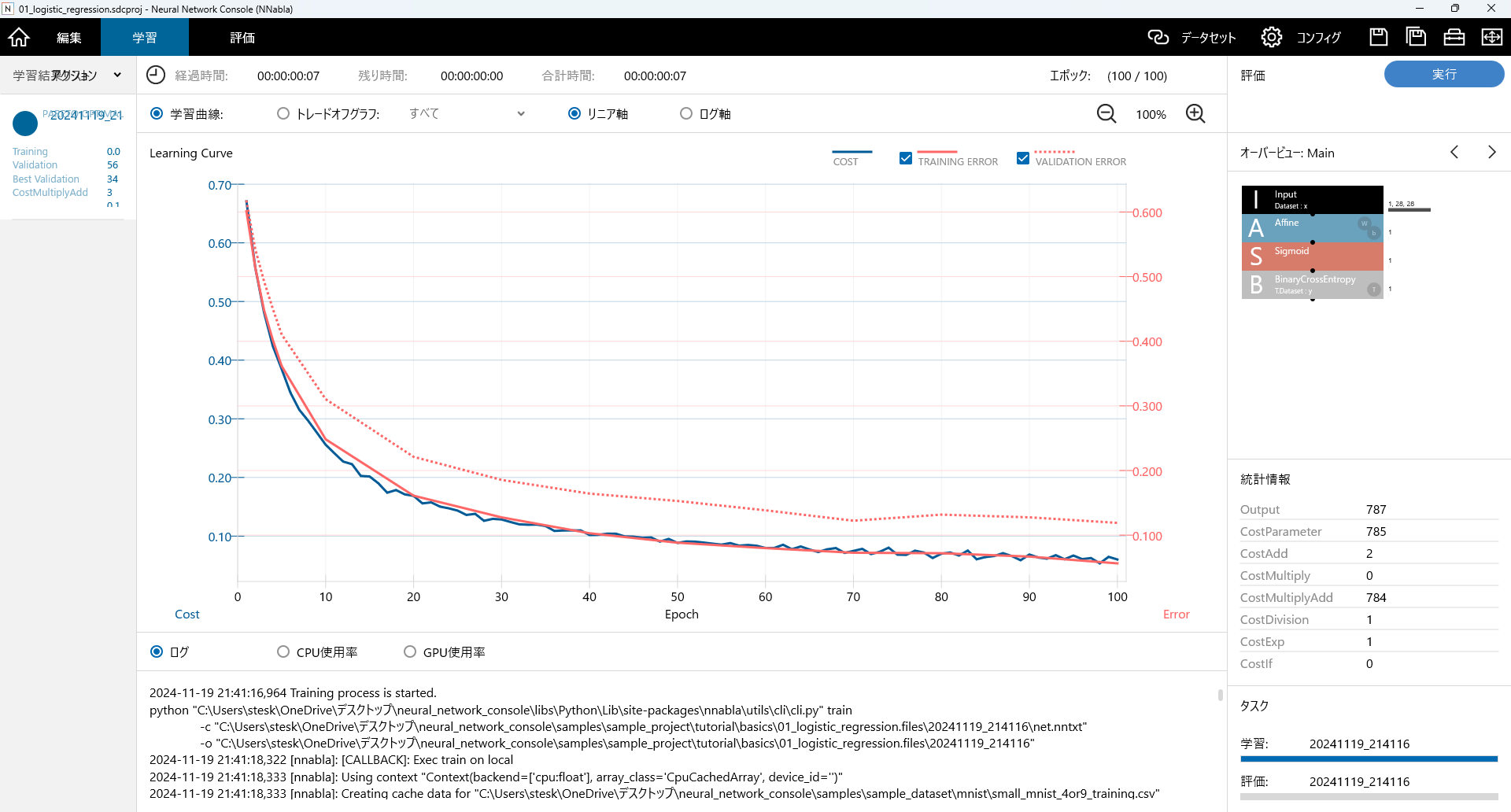Viewport: 1511px width, 812px height.
Task: Click the Save project icon
Action: [1378, 37]
